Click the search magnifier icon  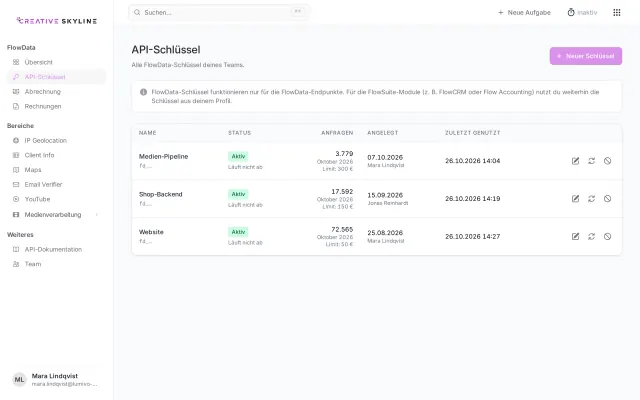137,13
